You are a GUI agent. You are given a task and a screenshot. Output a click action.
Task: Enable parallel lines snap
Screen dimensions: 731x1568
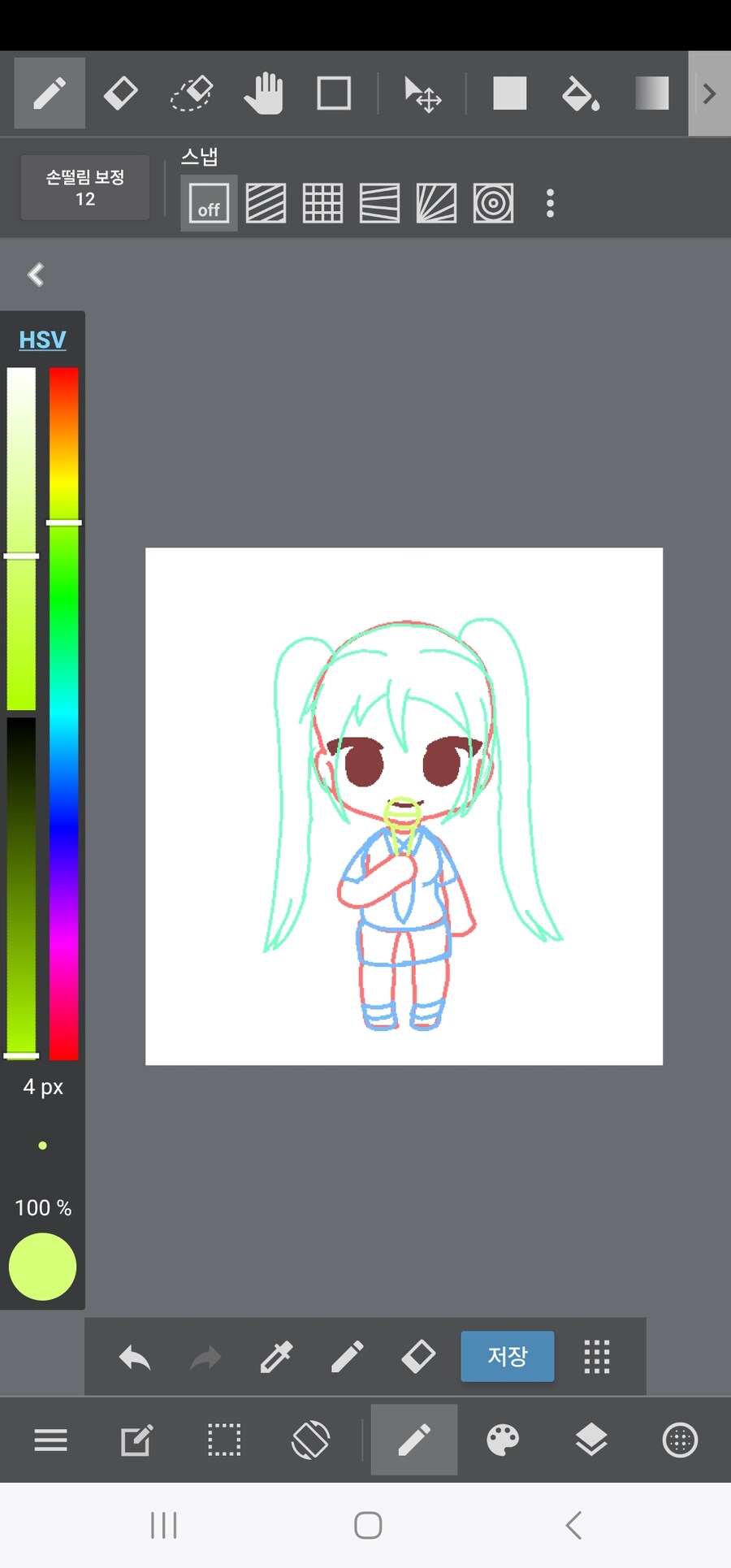[266, 203]
